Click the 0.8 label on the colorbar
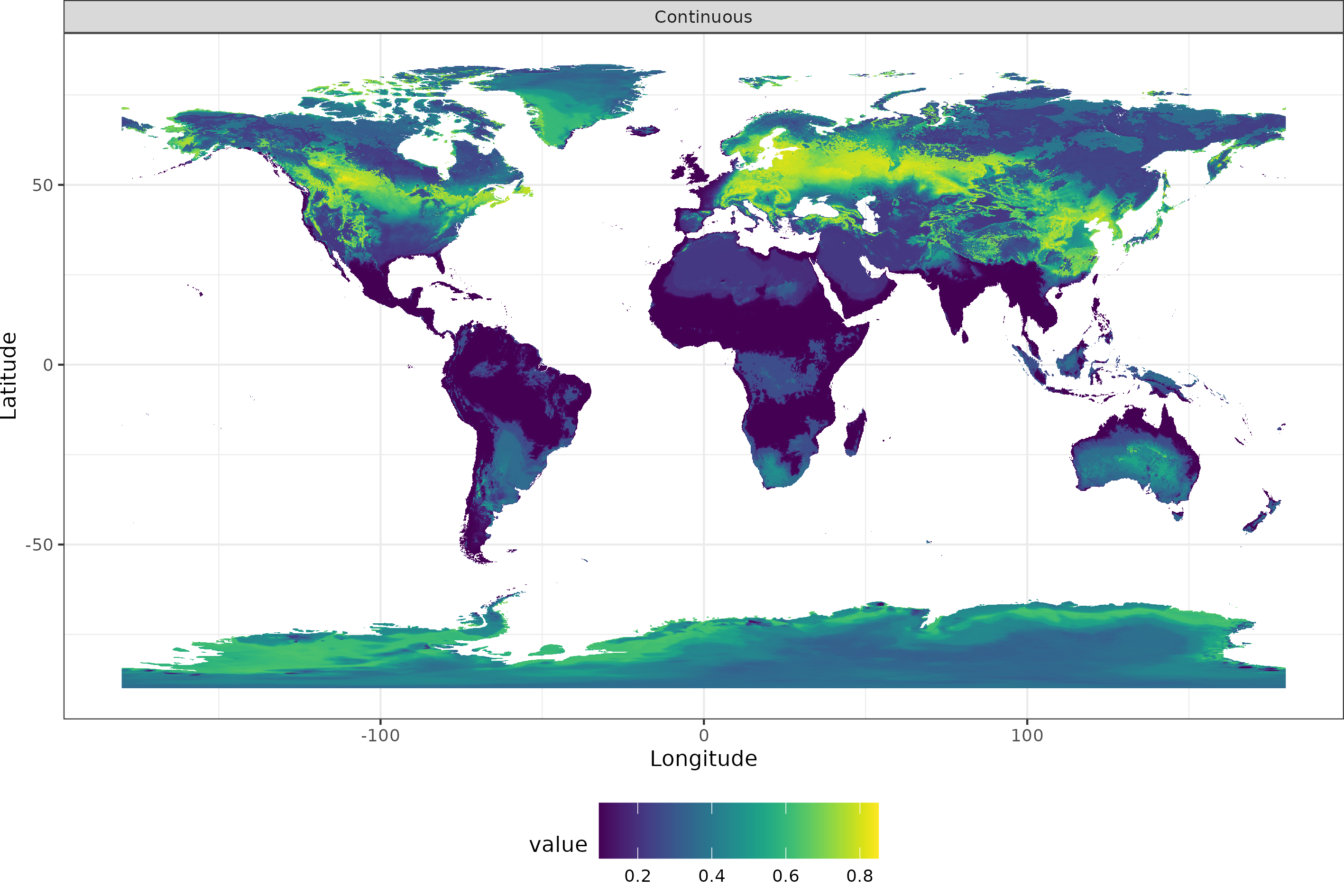1344x896 pixels. [859, 876]
